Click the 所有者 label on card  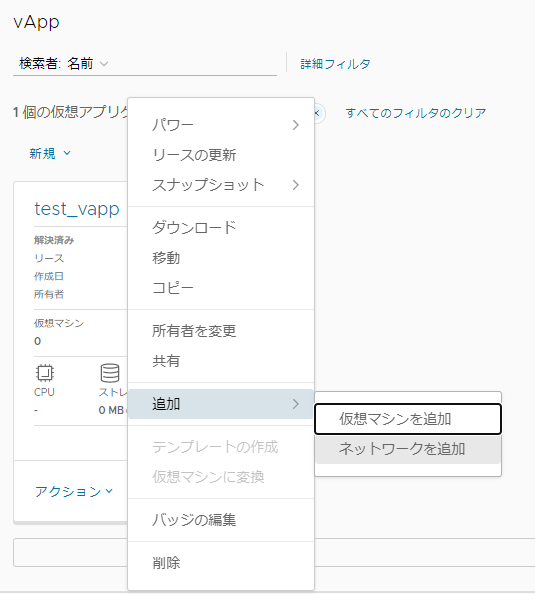pyautogui.click(x=49, y=294)
